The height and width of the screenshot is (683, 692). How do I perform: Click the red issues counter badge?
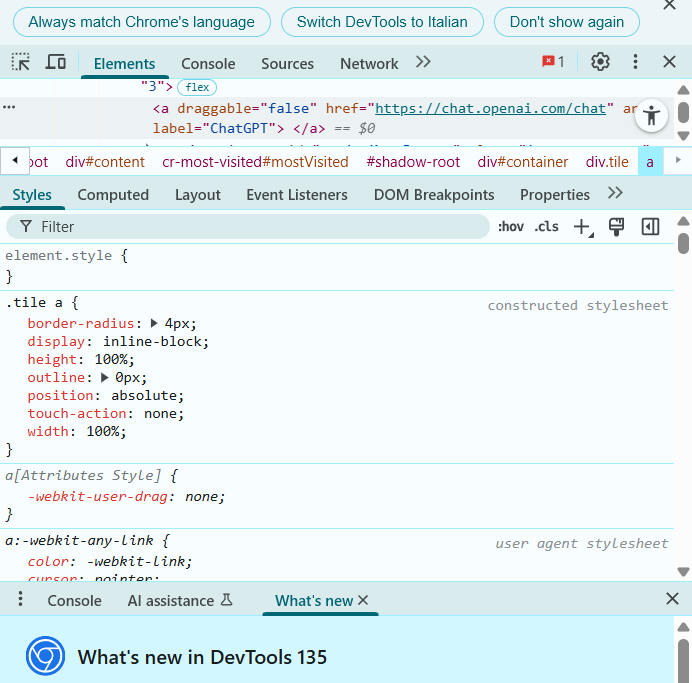pyautogui.click(x=553, y=62)
